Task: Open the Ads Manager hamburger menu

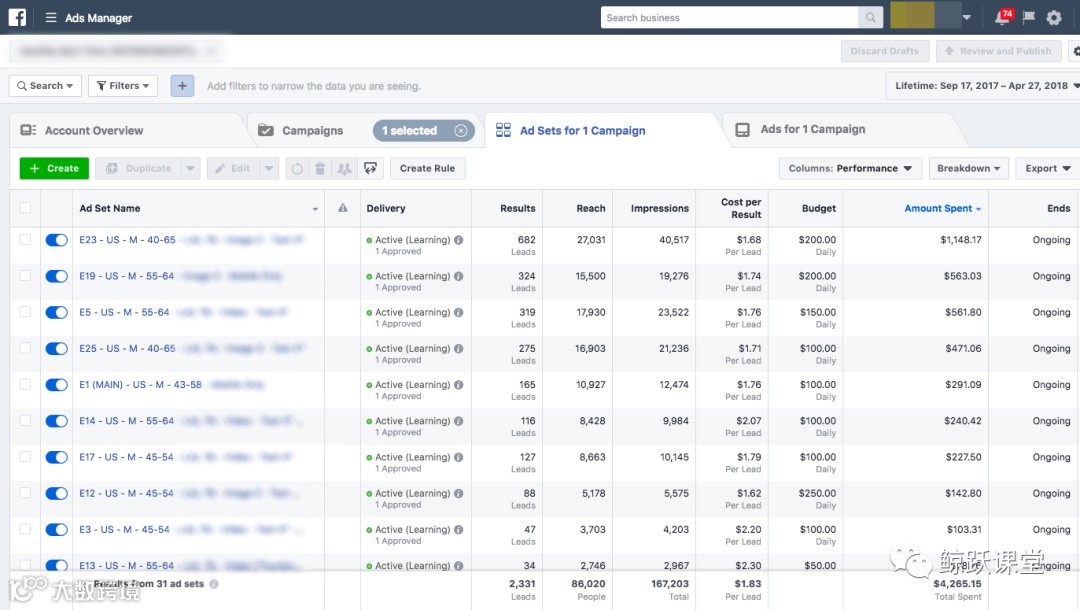Action: point(51,17)
